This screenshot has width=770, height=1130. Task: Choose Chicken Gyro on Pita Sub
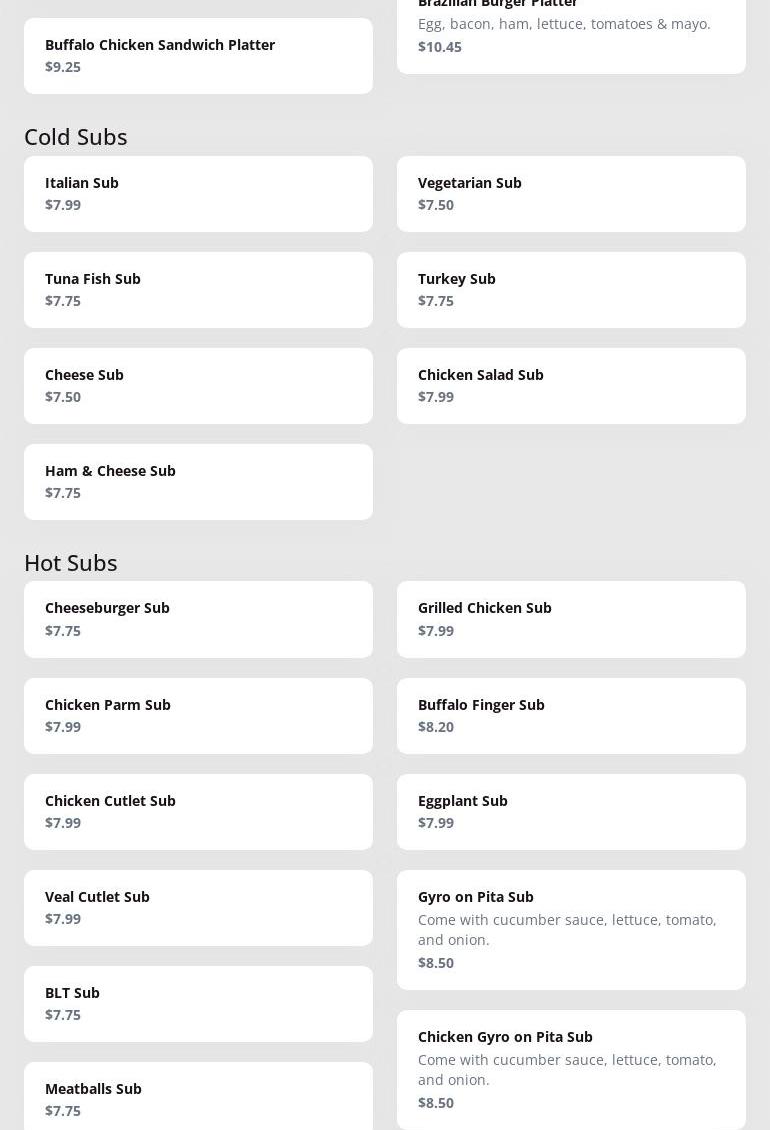pos(571,1069)
